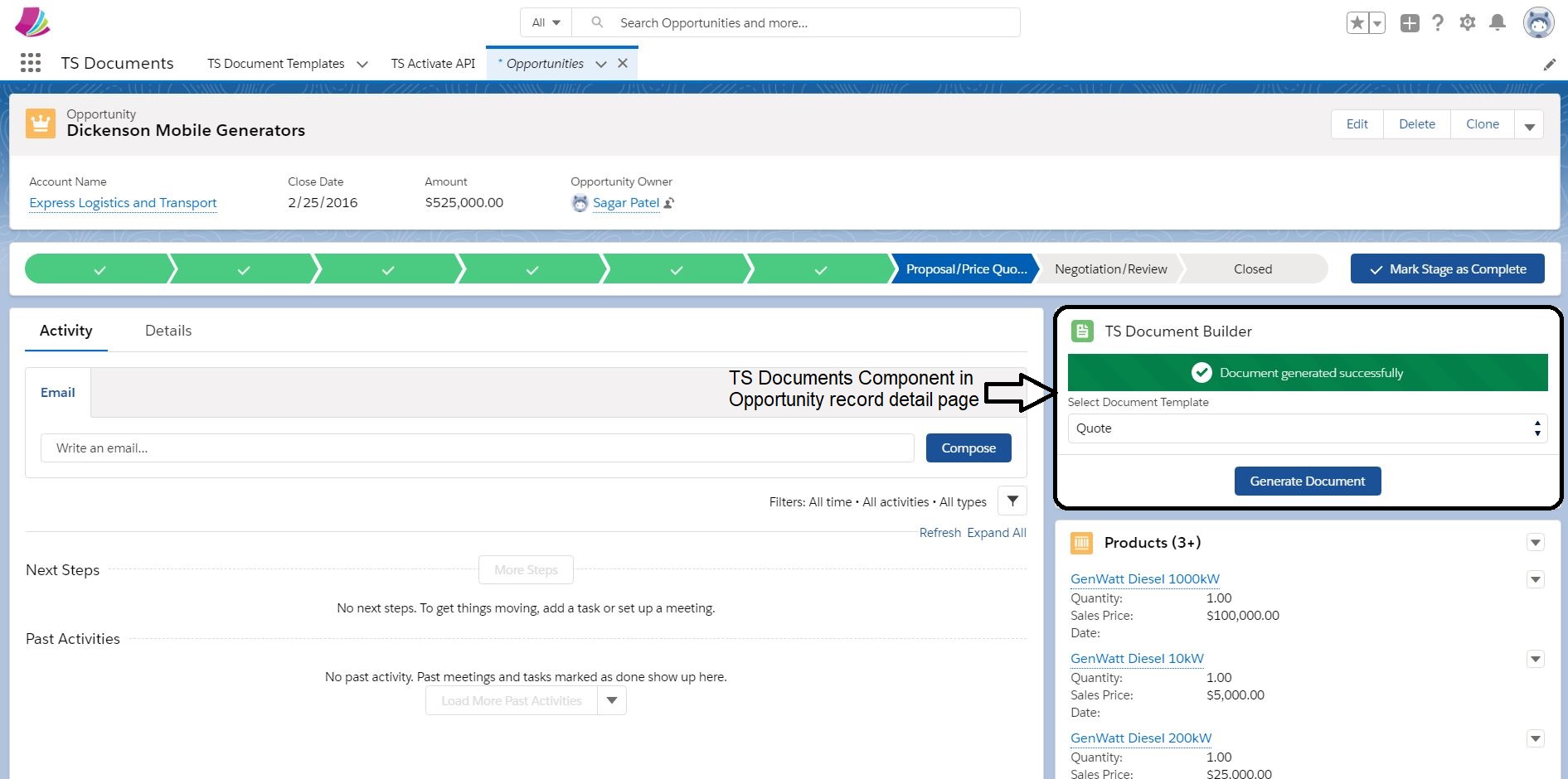Screen dimensions: 1568x779
Task: Open the Quote document template dropdown
Action: click(1307, 428)
